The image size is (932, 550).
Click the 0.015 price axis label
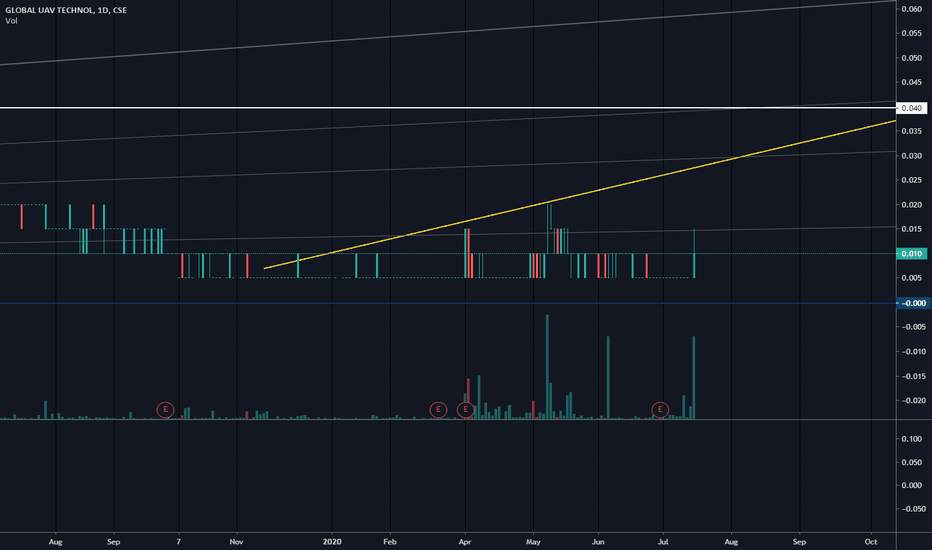pos(912,229)
